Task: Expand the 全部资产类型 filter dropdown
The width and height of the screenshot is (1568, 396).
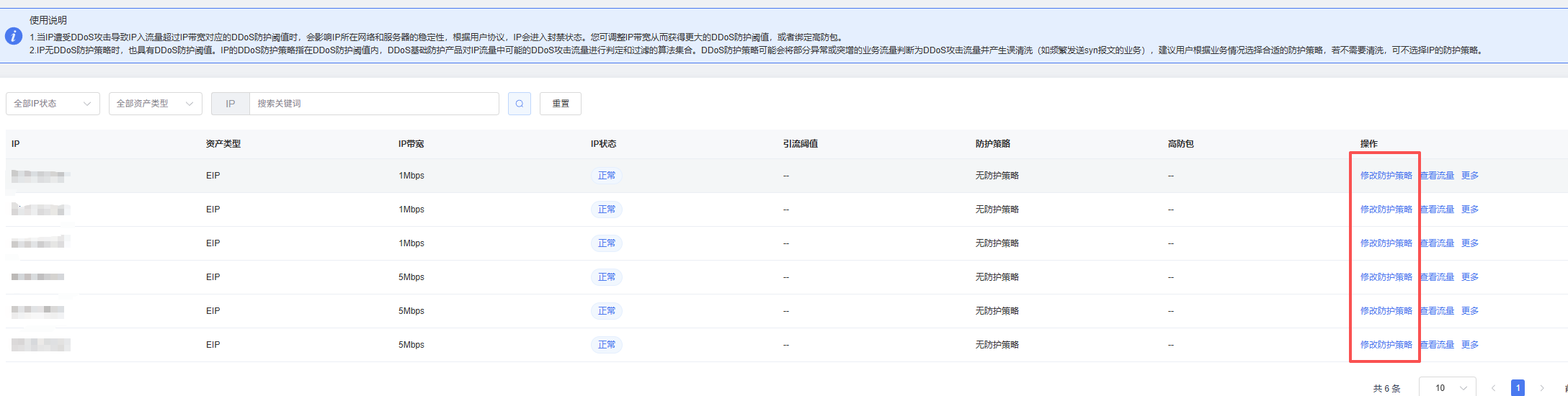Action: [x=155, y=104]
